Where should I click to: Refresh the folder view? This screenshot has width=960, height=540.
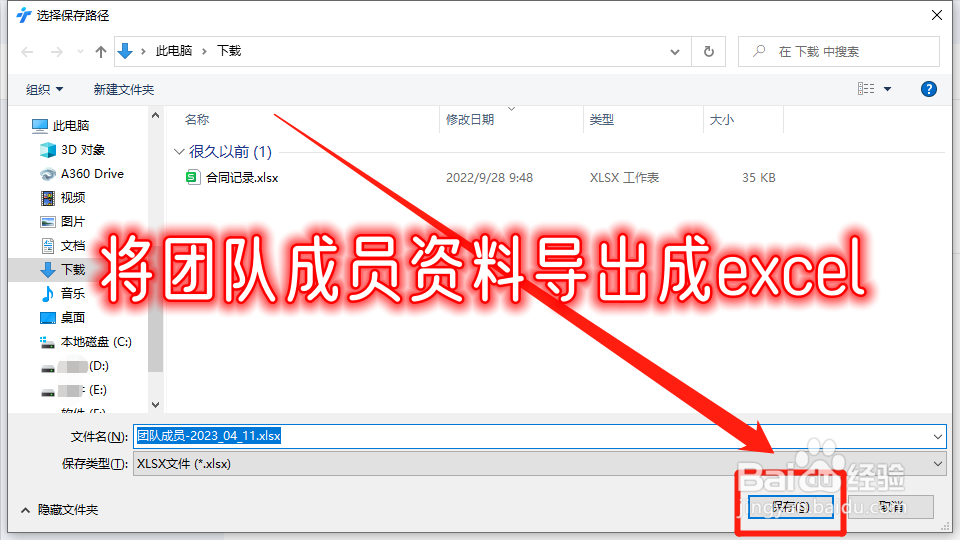click(708, 51)
